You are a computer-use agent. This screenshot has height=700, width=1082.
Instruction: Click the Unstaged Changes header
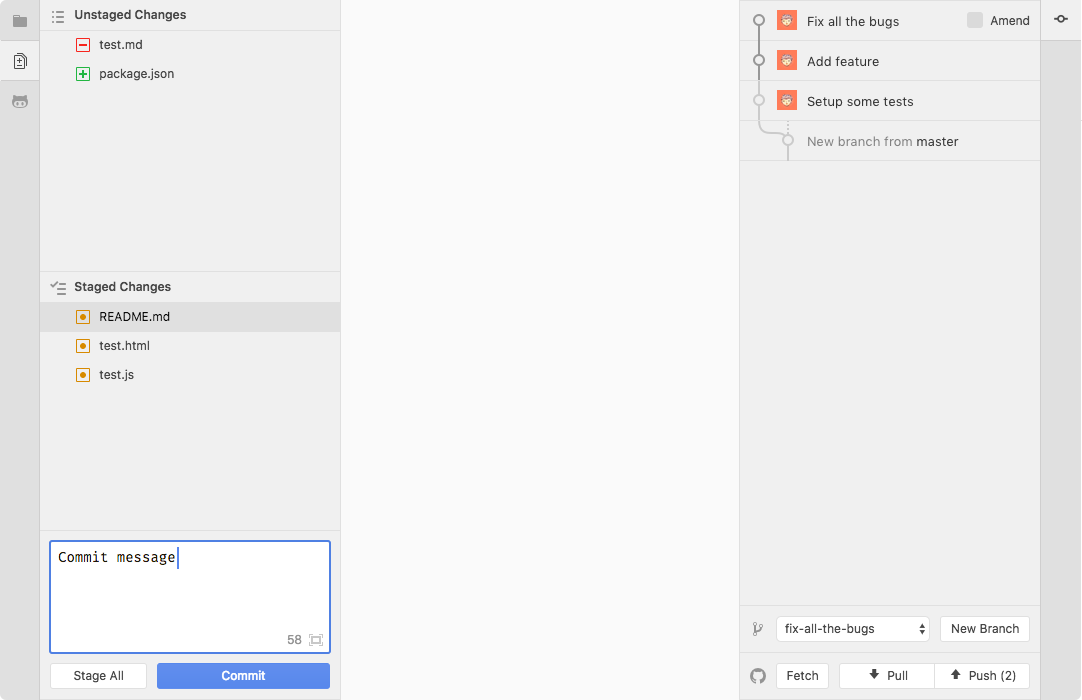click(x=190, y=15)
